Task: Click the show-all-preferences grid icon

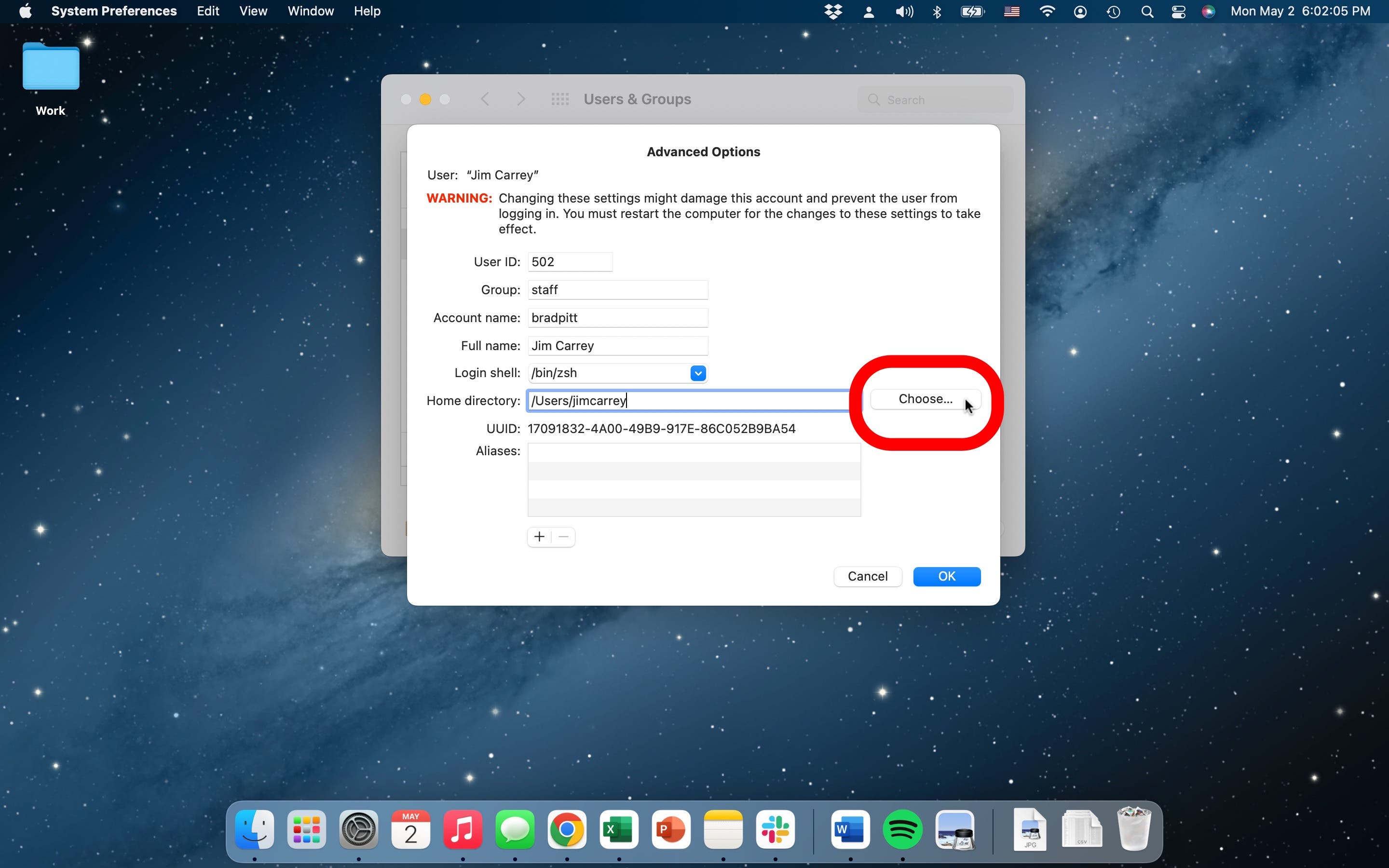Action: click(x=559, y=99)
